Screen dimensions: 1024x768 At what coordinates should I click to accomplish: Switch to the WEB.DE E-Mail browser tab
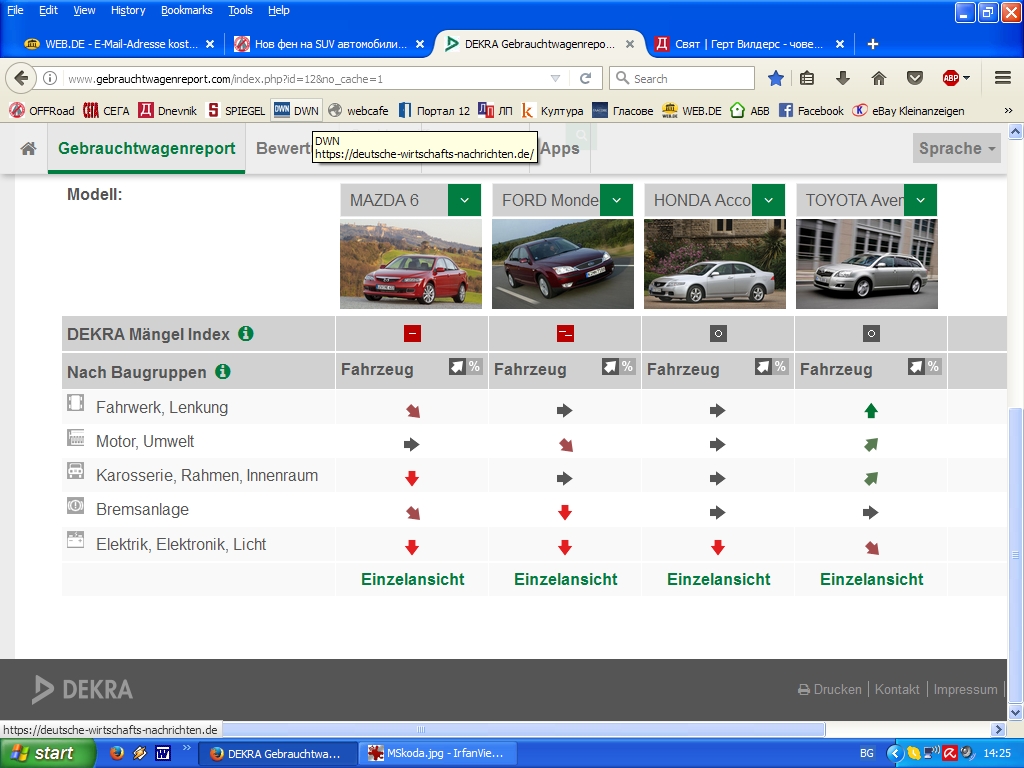click(x=118, y=44)
